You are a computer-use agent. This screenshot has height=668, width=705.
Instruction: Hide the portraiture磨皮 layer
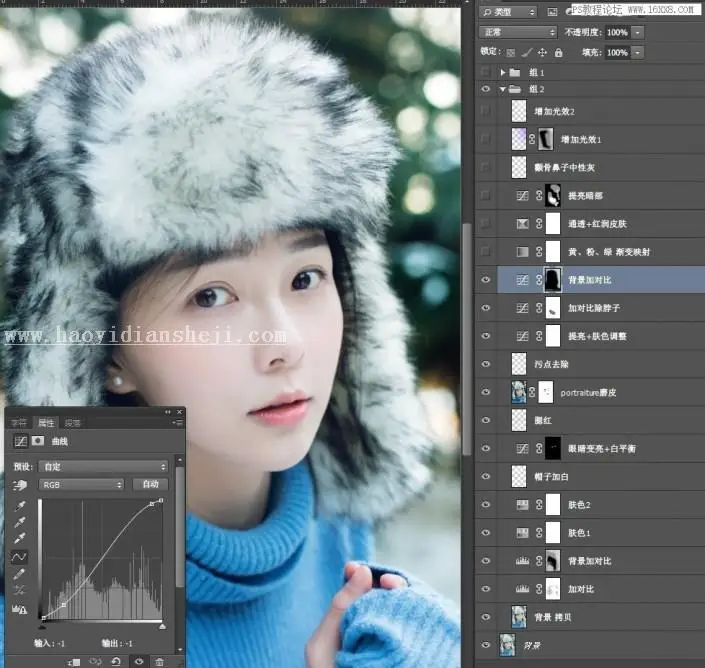pyautogui.click(x=486, y=392)
